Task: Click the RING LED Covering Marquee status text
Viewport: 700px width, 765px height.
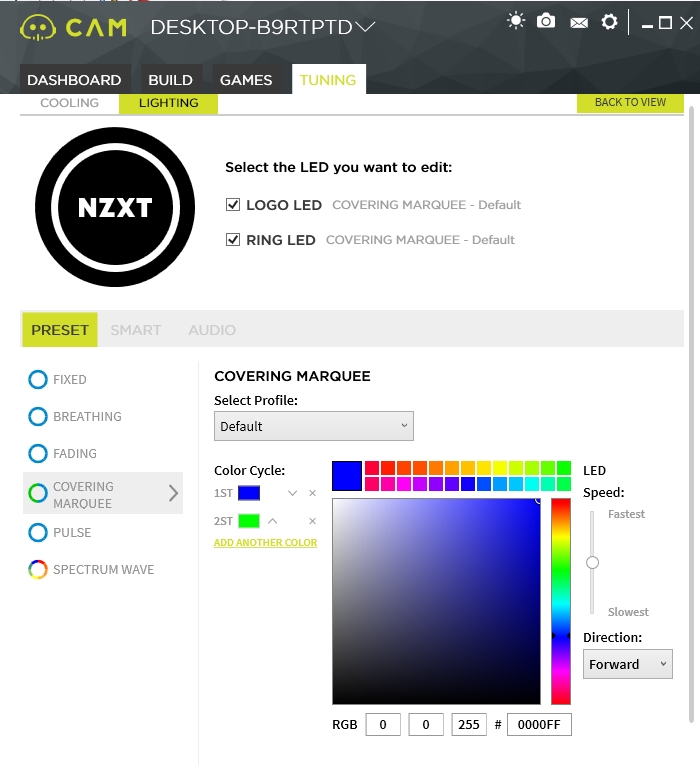Action: coord(420,240)
